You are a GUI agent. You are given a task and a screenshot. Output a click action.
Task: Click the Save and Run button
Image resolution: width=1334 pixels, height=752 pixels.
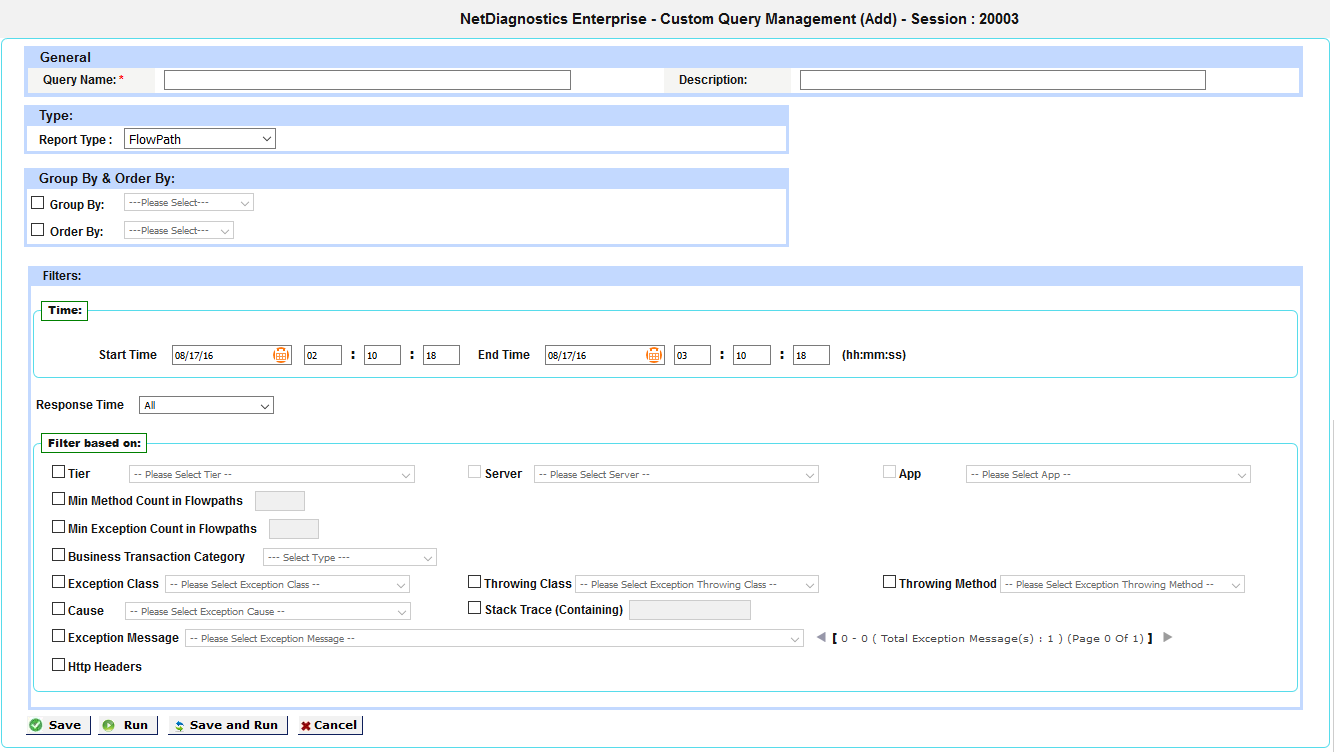coord(228,725)
